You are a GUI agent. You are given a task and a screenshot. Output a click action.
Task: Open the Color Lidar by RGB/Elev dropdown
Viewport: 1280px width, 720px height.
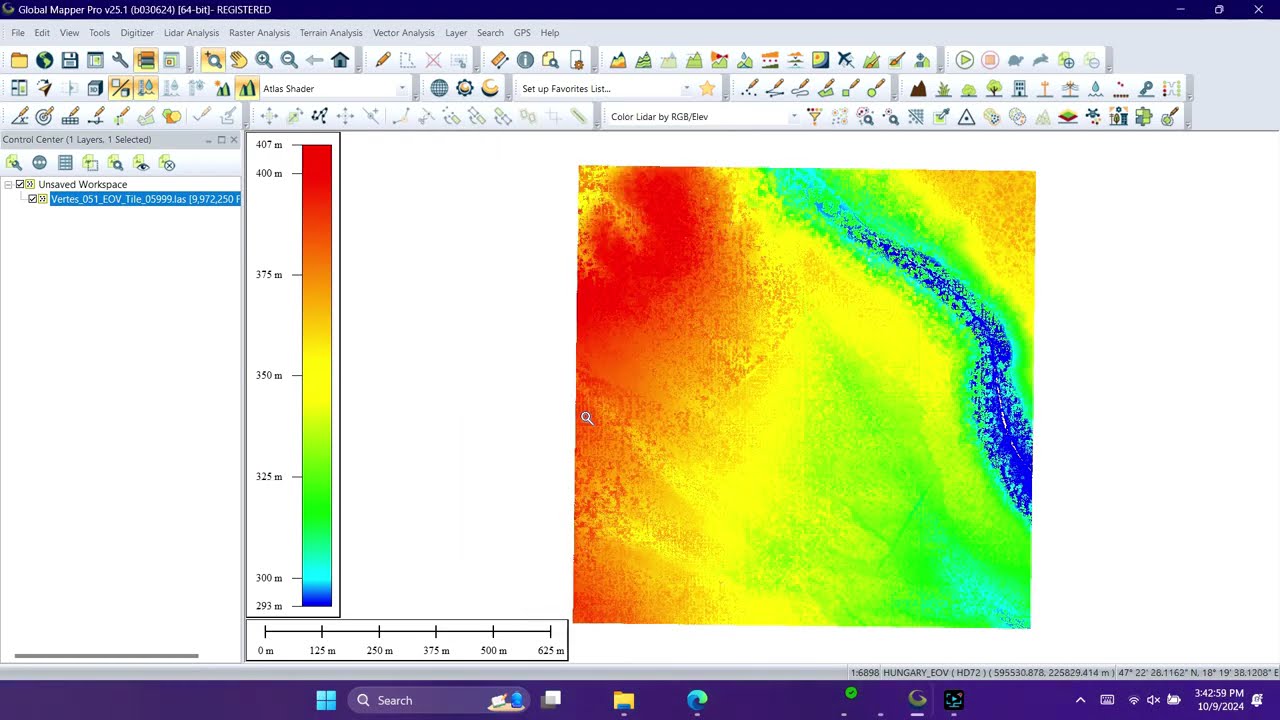click(794, 117)
